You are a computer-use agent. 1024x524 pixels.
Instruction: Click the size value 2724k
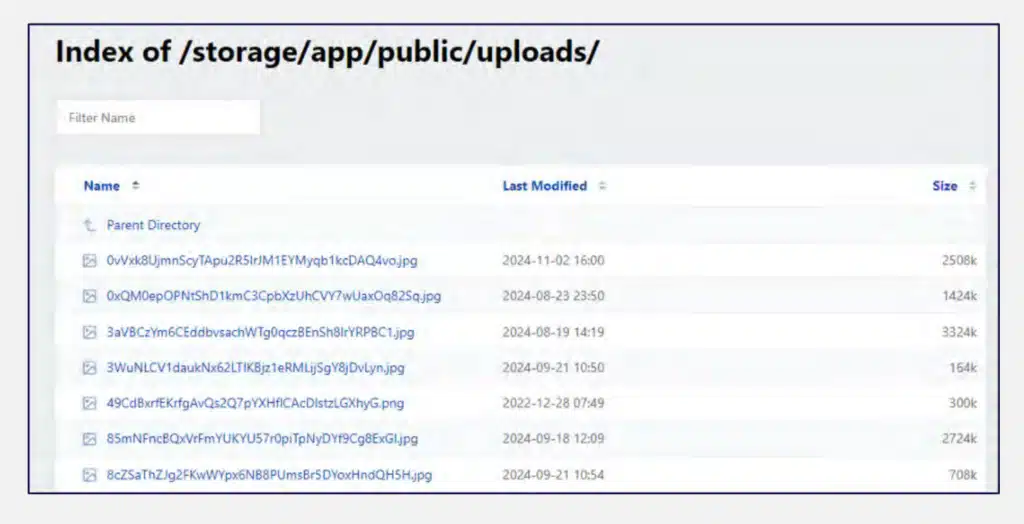(959, 438)
